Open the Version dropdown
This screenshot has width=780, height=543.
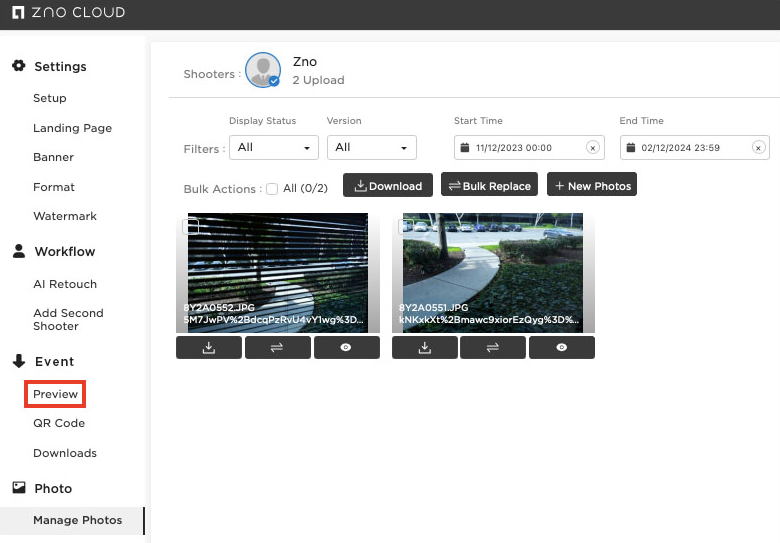tap(372, 148)
